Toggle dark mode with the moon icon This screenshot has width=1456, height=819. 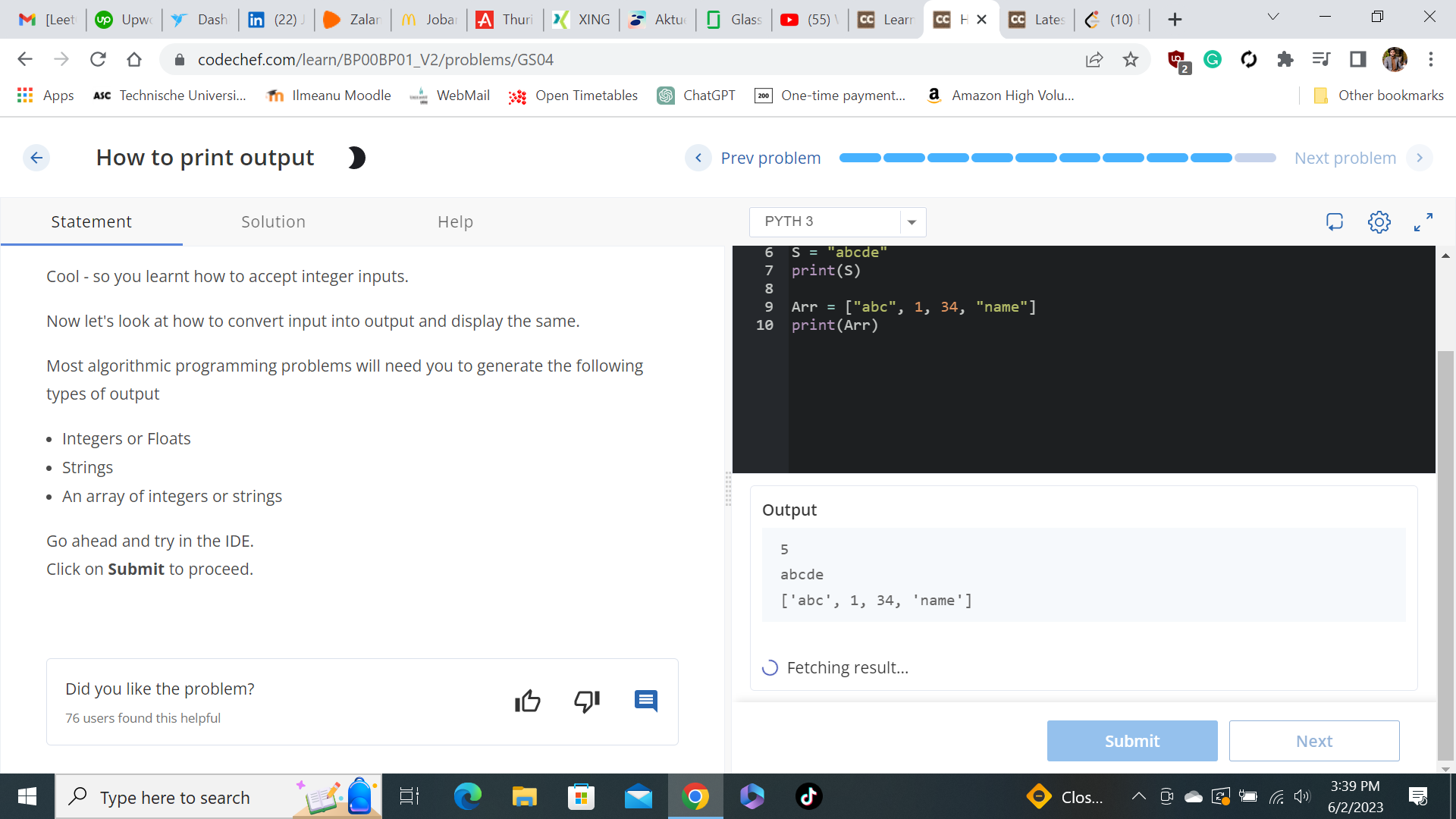click(x=355, y=158)
